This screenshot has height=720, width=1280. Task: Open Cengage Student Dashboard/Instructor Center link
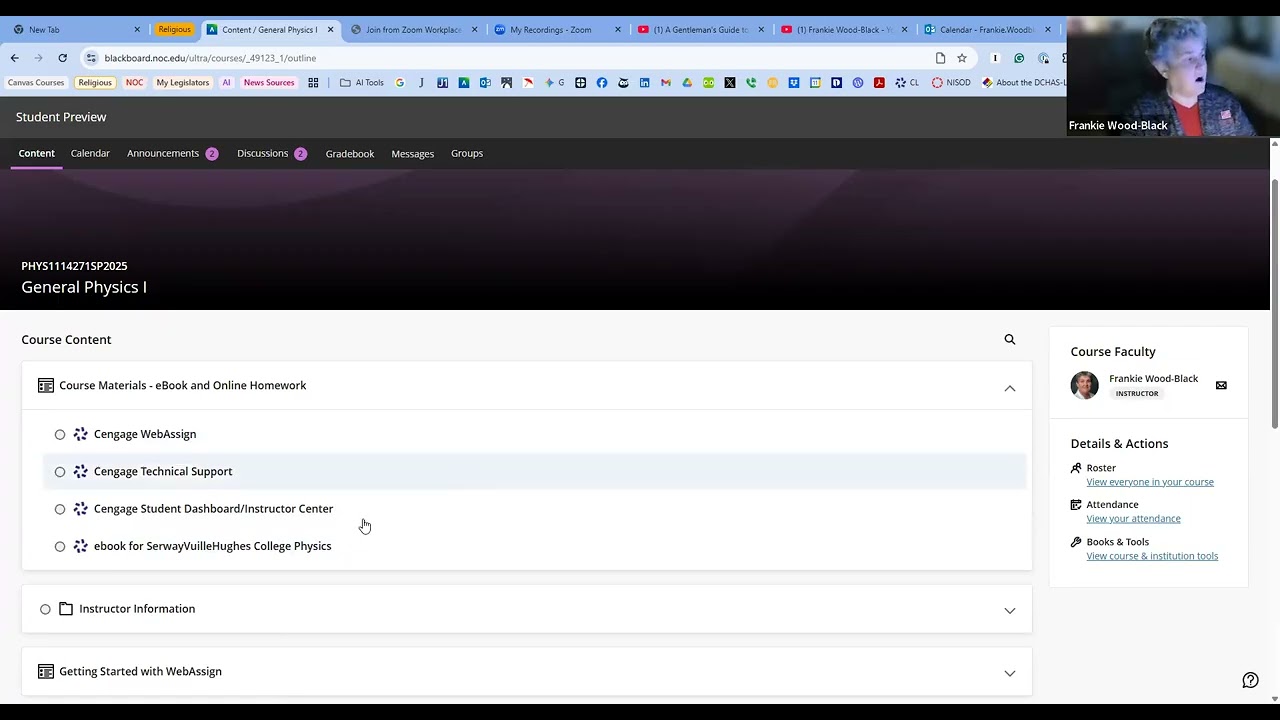[213, 509]
